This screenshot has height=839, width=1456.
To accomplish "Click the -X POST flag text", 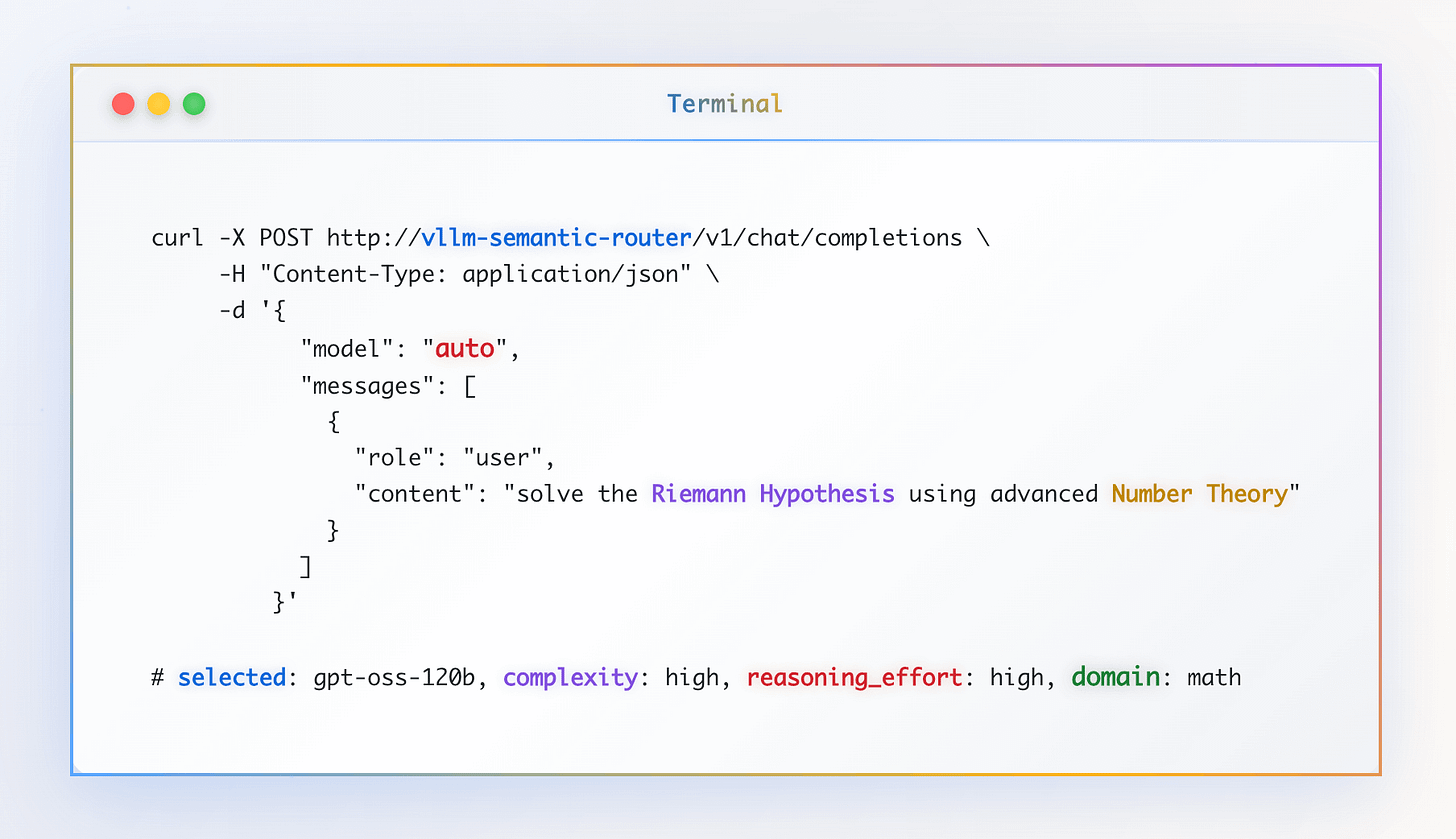I will 266,238.
